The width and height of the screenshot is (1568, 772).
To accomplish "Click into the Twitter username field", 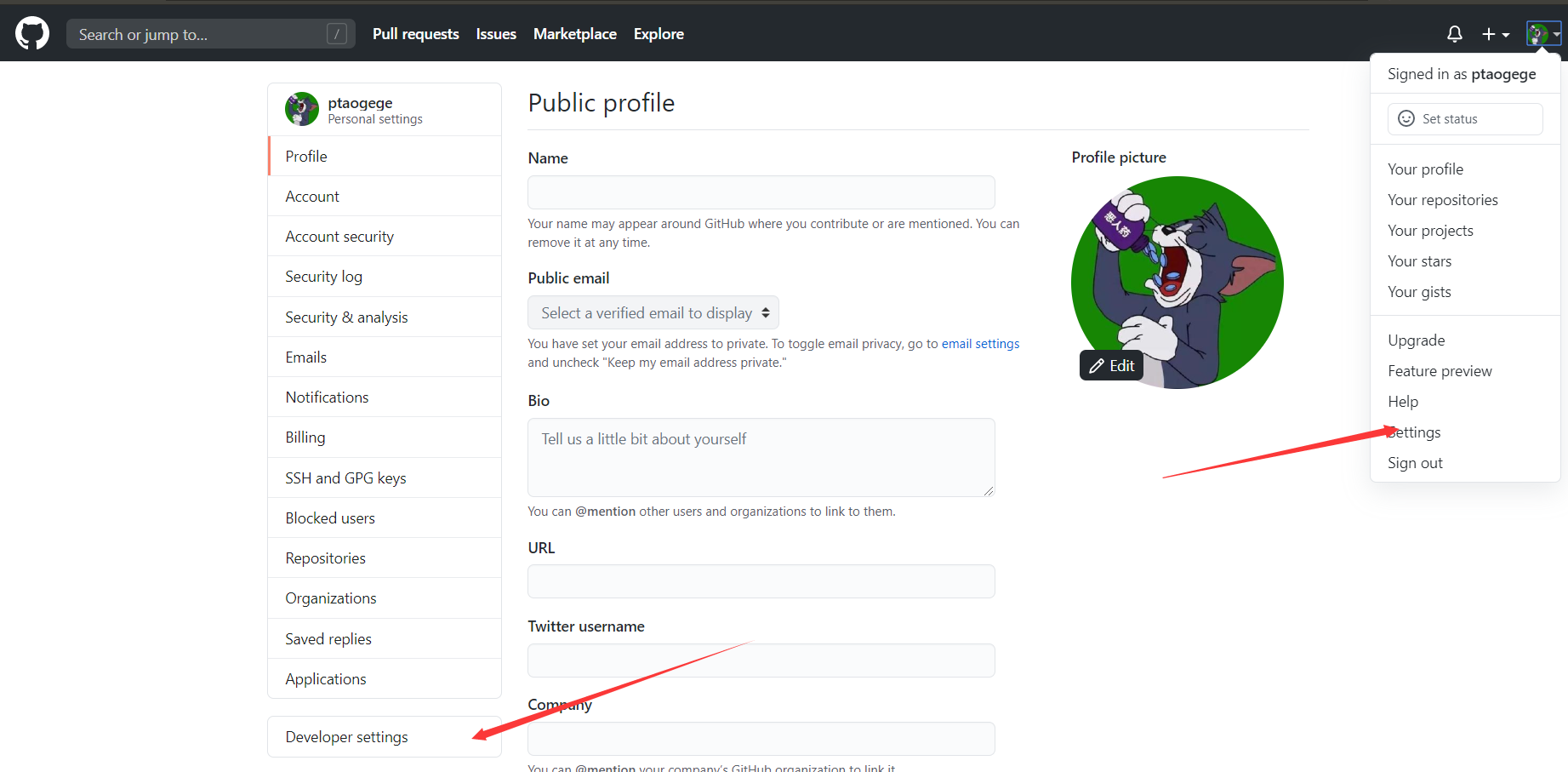I will 761,660.
